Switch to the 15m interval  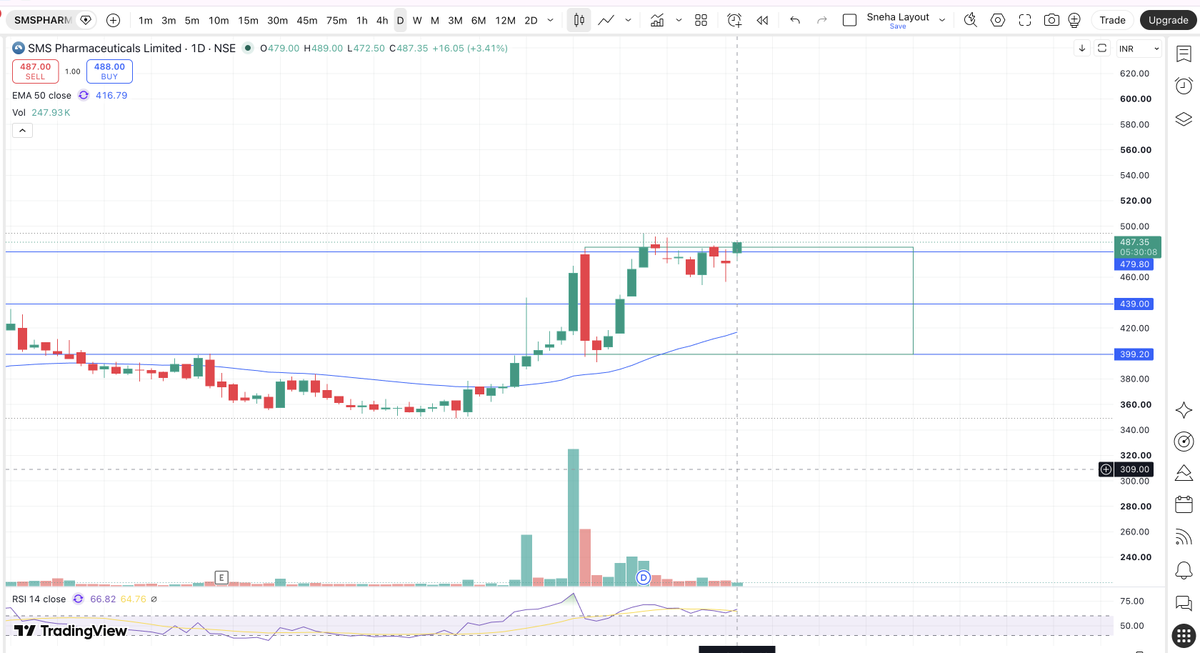[248, 20]
